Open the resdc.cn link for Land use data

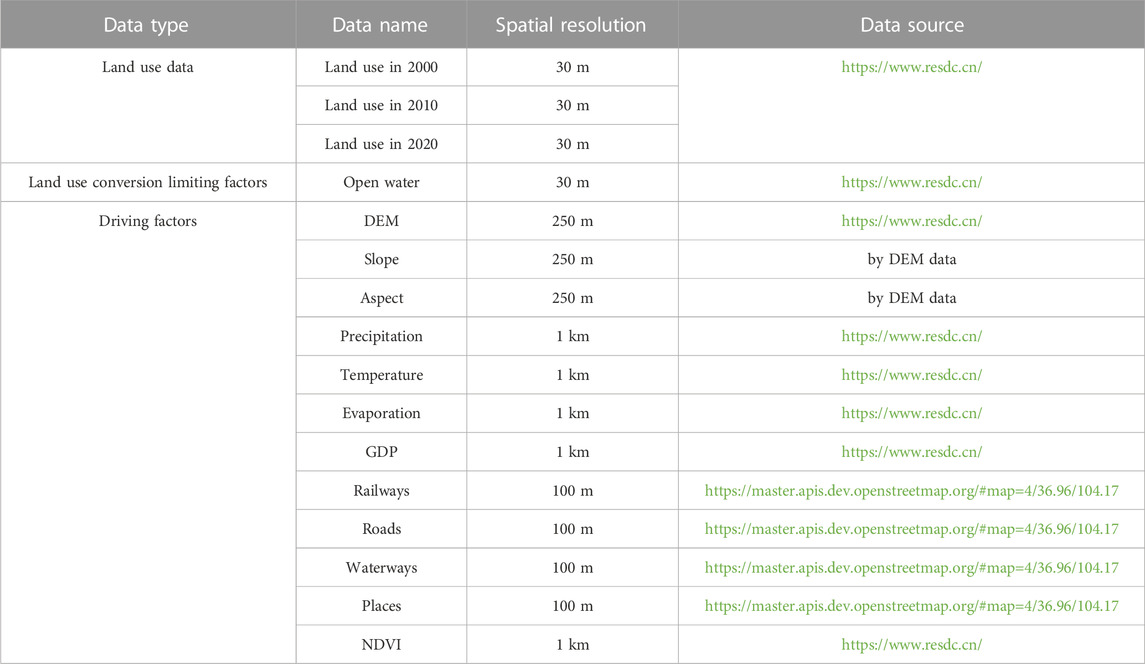(x=911, y=67)
